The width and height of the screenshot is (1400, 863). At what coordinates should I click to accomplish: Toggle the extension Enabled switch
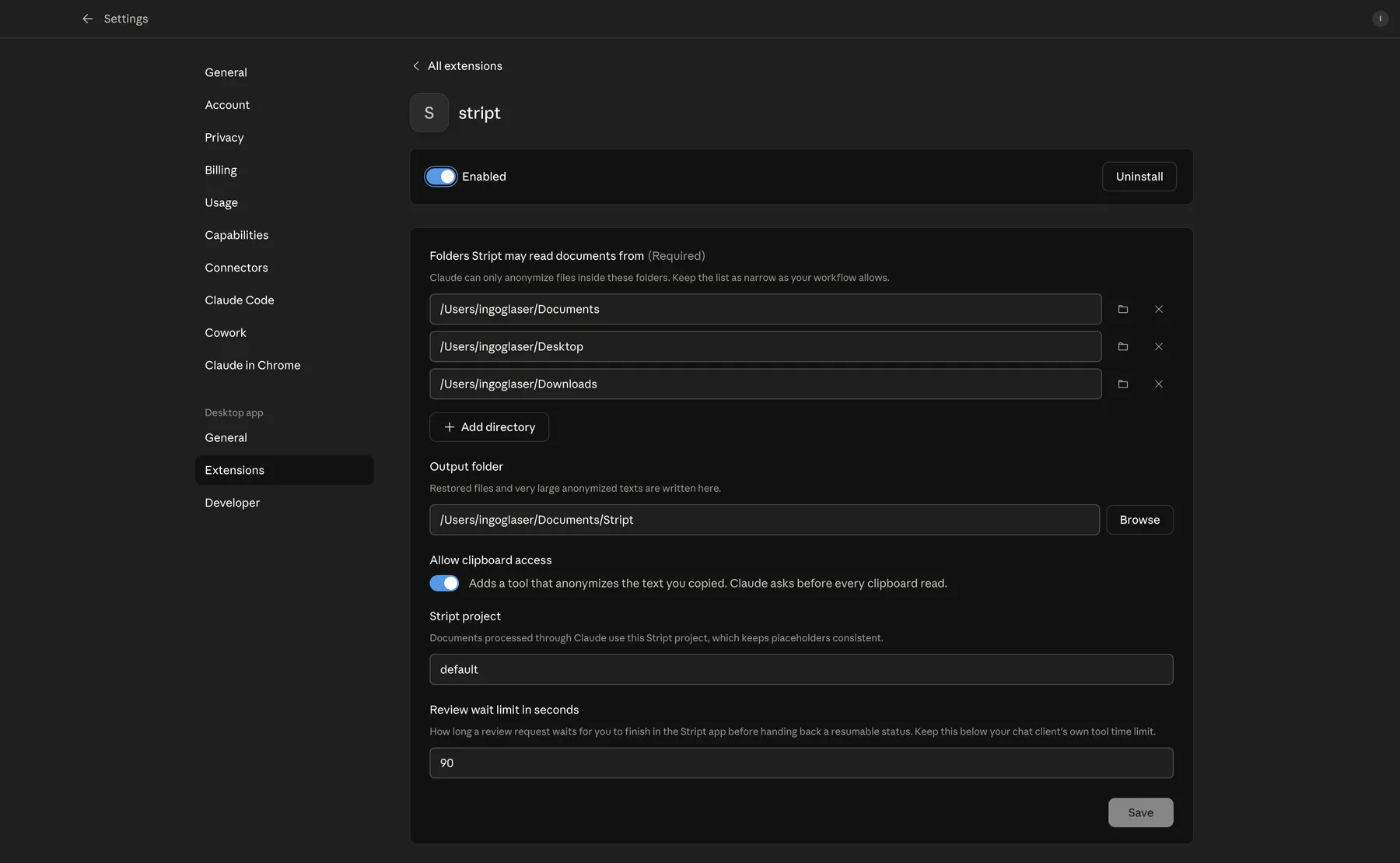pos(441,177)
